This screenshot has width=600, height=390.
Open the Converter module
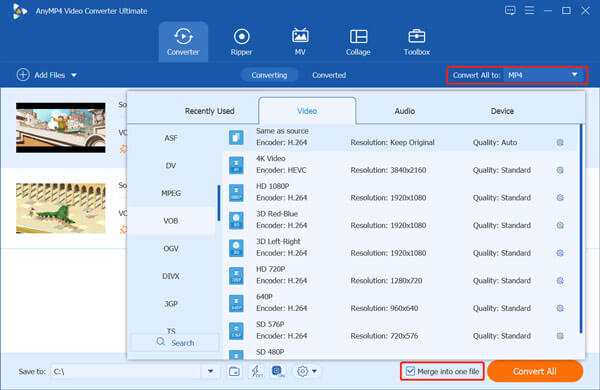point(183,42)
